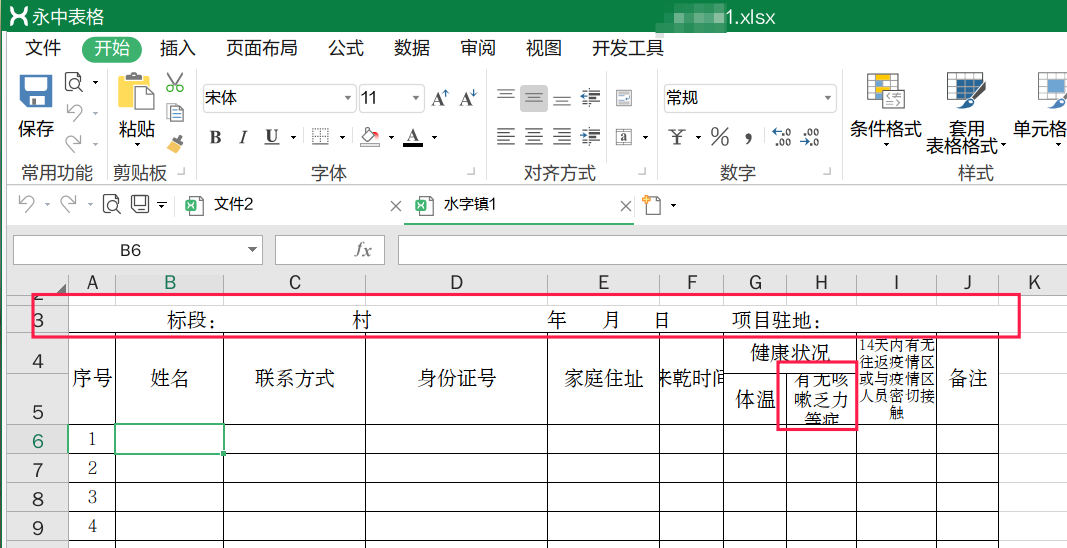Click the decrease indent icon
The height and width of the screenshot is (548, 1067).
590,99
